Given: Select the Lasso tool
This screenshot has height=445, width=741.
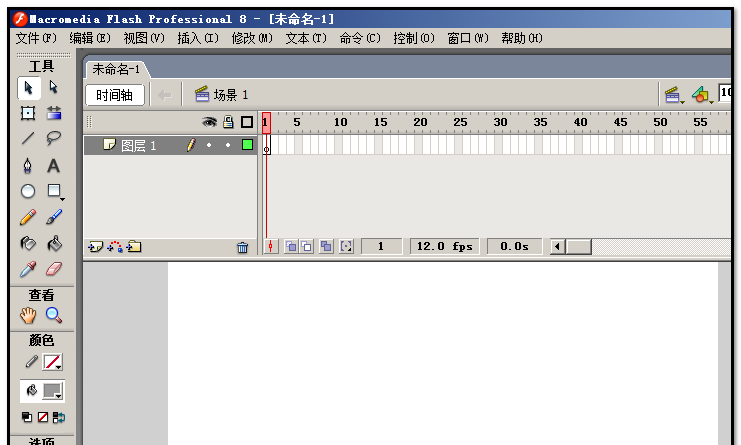Looking at the screenshot, I should tap(53, 139).
